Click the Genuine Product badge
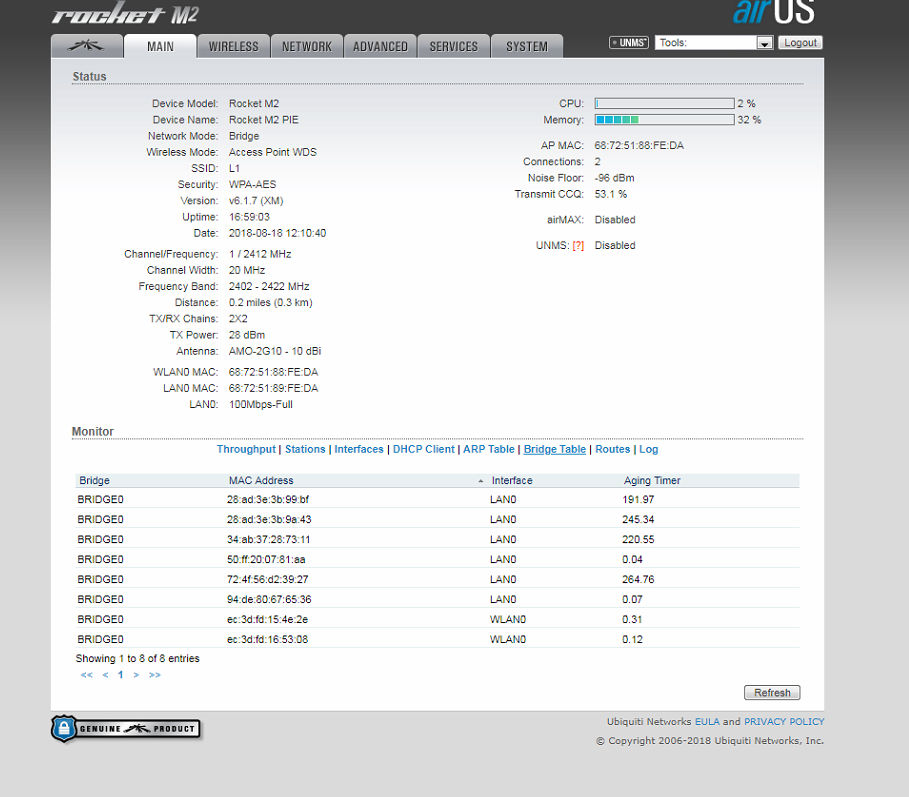Image resolution: width=909 pixels, height=797 pixels. click(x=126, y=729)
